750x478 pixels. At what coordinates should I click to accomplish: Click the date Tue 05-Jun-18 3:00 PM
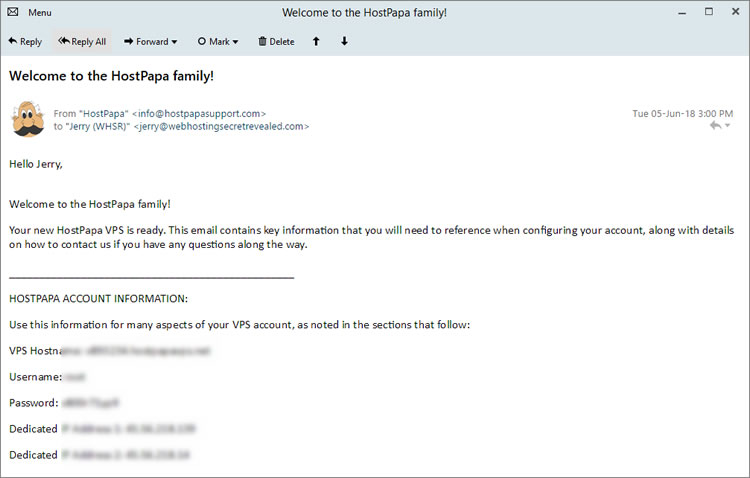pos(683,113)
